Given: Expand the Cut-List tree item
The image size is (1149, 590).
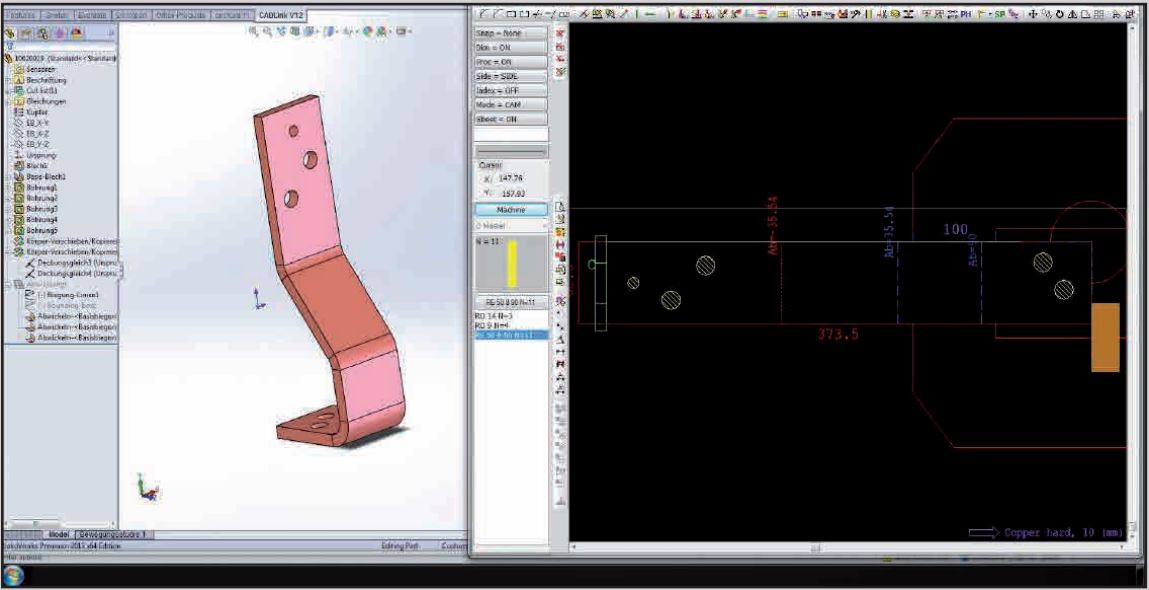Looking at the screenshot, I should click(x=39, y=91).
